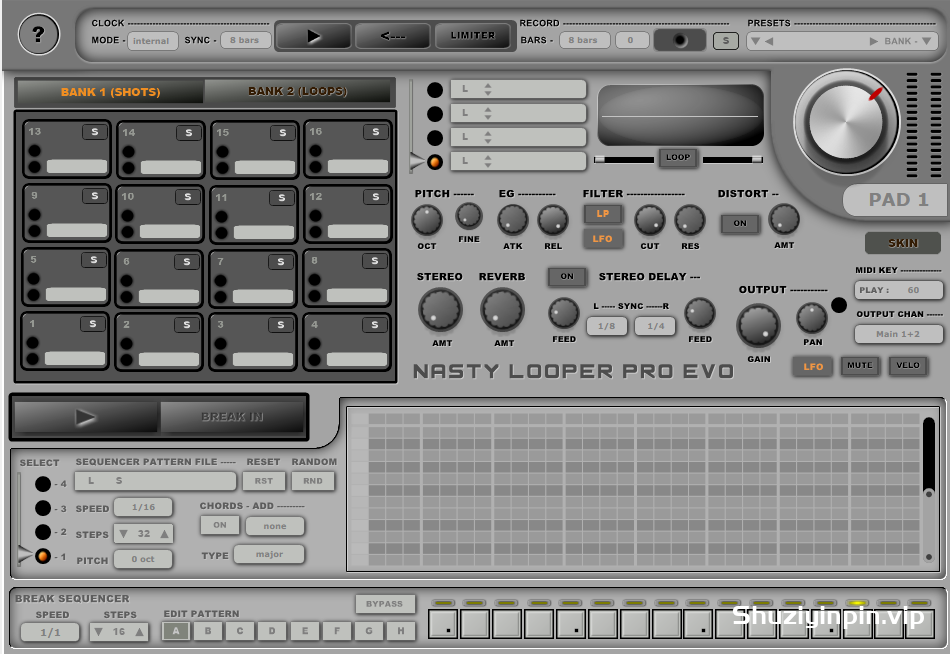This screenshot has height=654, width=950.
Task: Open clock MODE internal dropdown
Action: point(152,41)
